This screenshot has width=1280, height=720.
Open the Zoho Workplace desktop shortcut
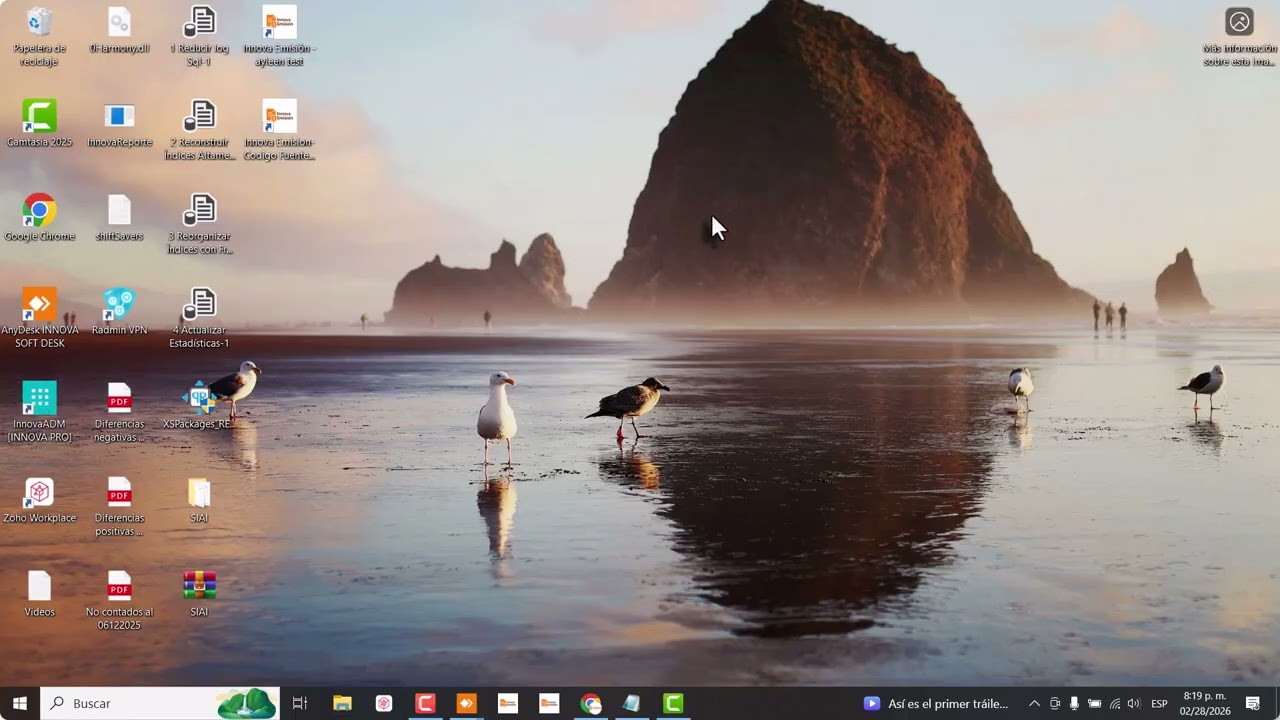(x=40, y=500)
